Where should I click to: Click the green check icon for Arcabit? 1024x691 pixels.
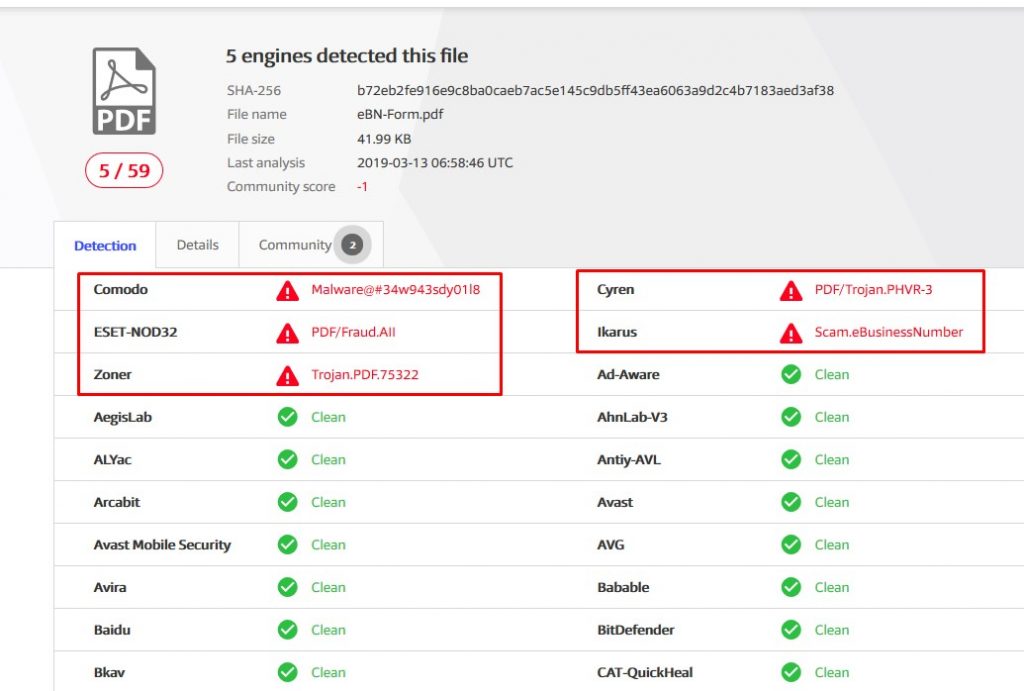click(287, 502)
